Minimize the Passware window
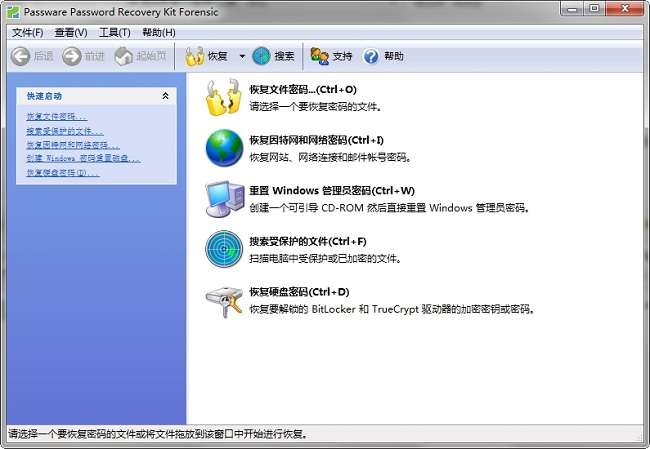 point(572,9)
